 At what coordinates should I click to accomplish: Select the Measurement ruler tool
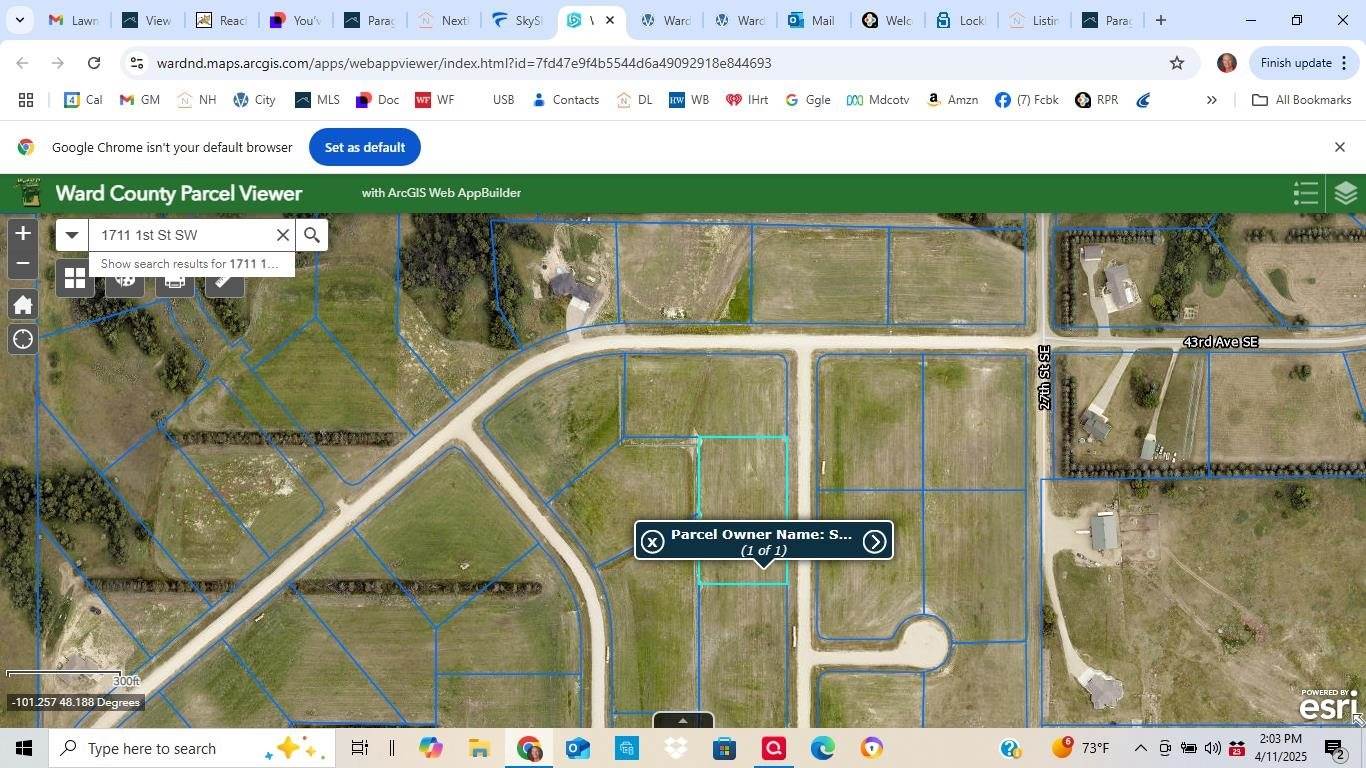[222, 279]
